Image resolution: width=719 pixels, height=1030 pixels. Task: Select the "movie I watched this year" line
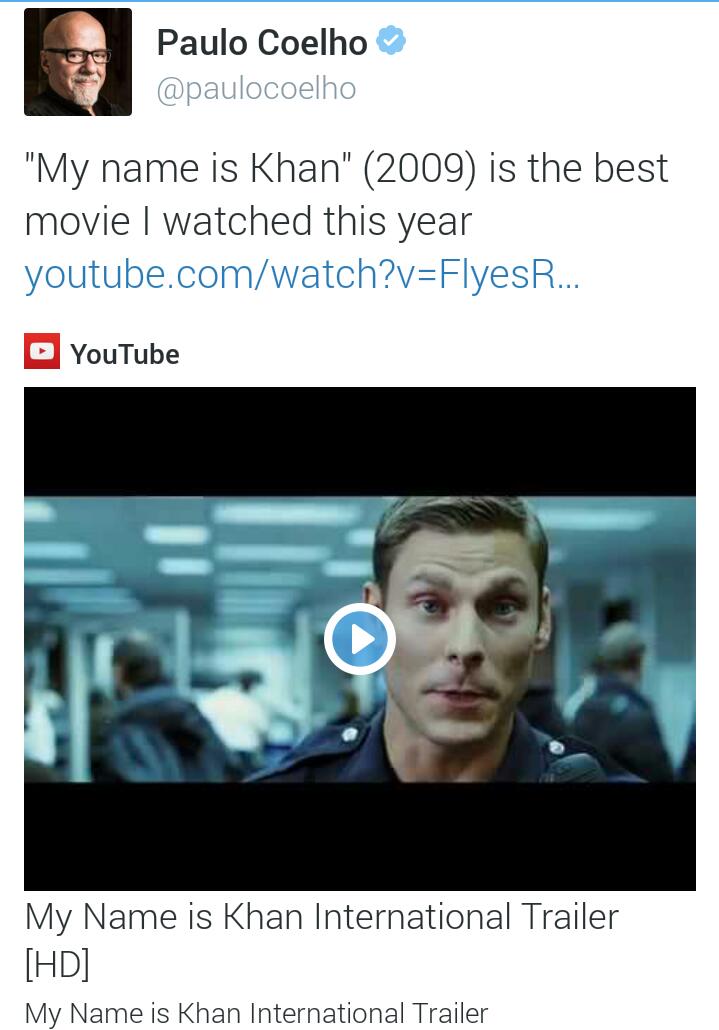[248, 221]
